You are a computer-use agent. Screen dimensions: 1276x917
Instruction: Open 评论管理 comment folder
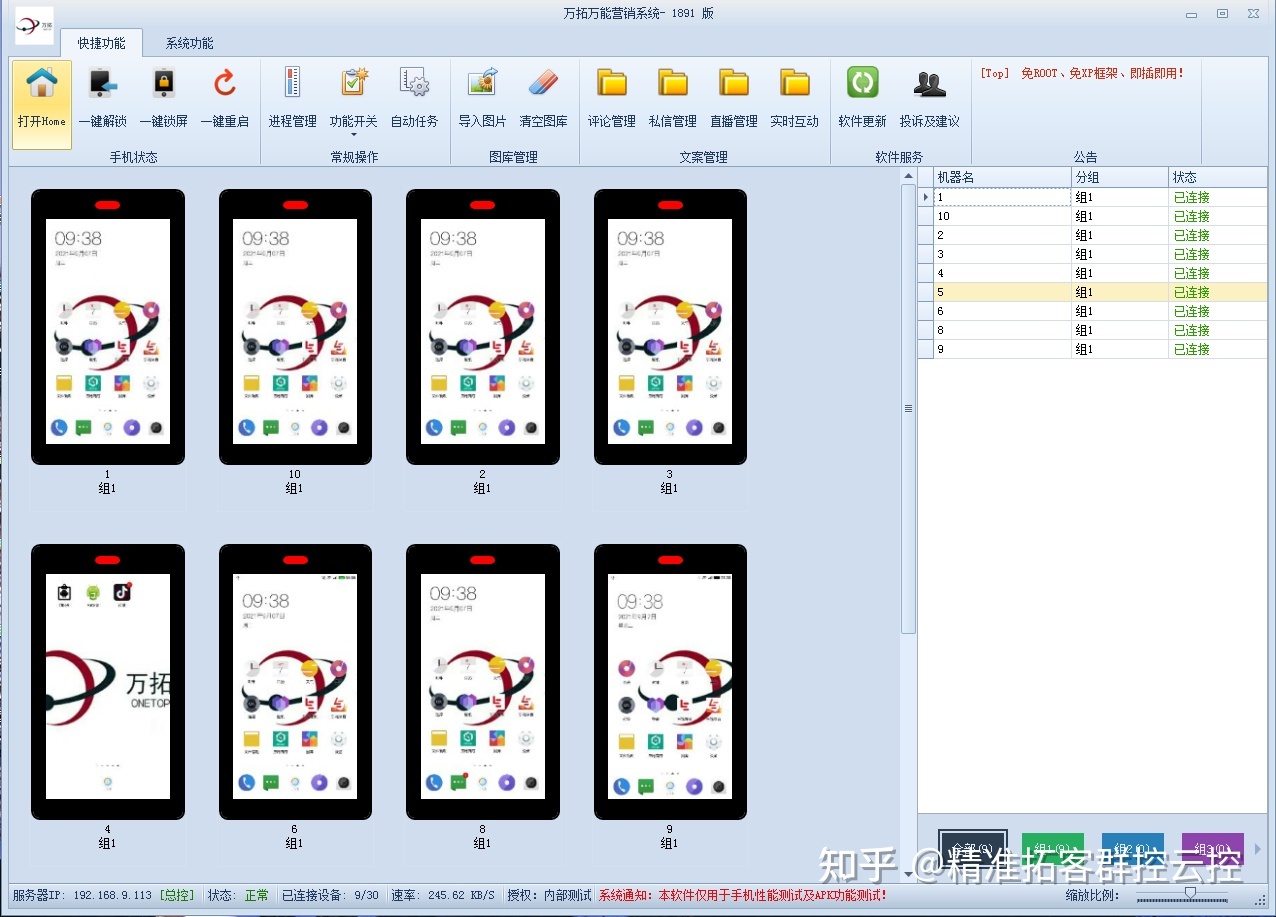pos(611,84)
